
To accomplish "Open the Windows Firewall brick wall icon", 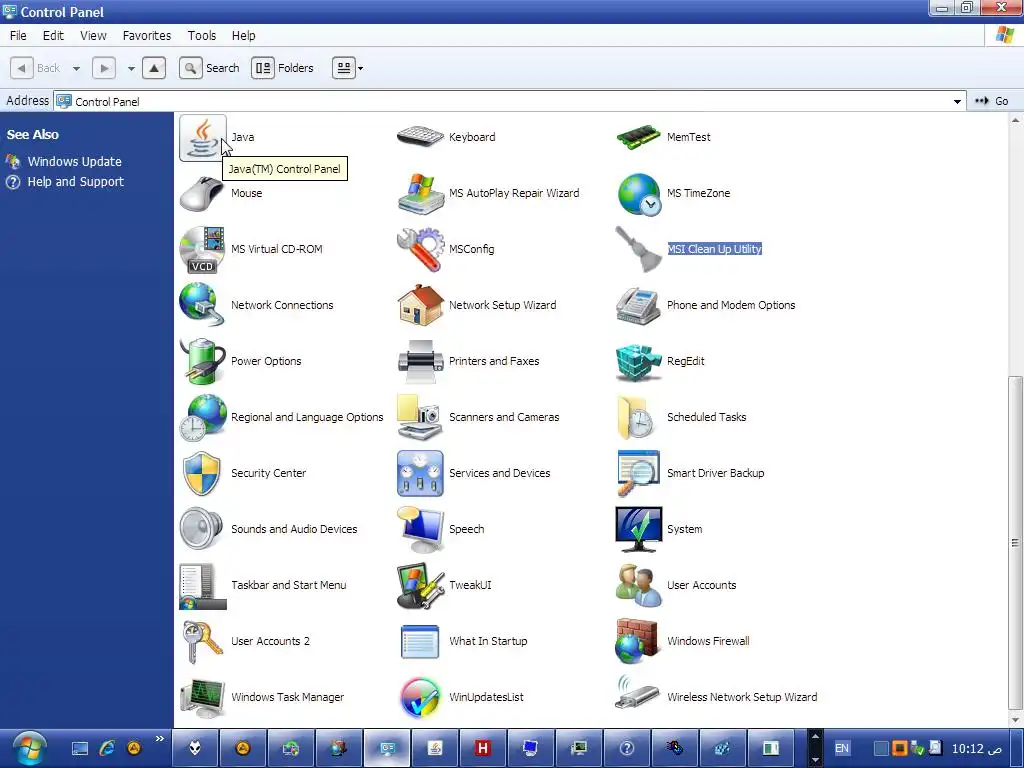I will click(638, 641).
